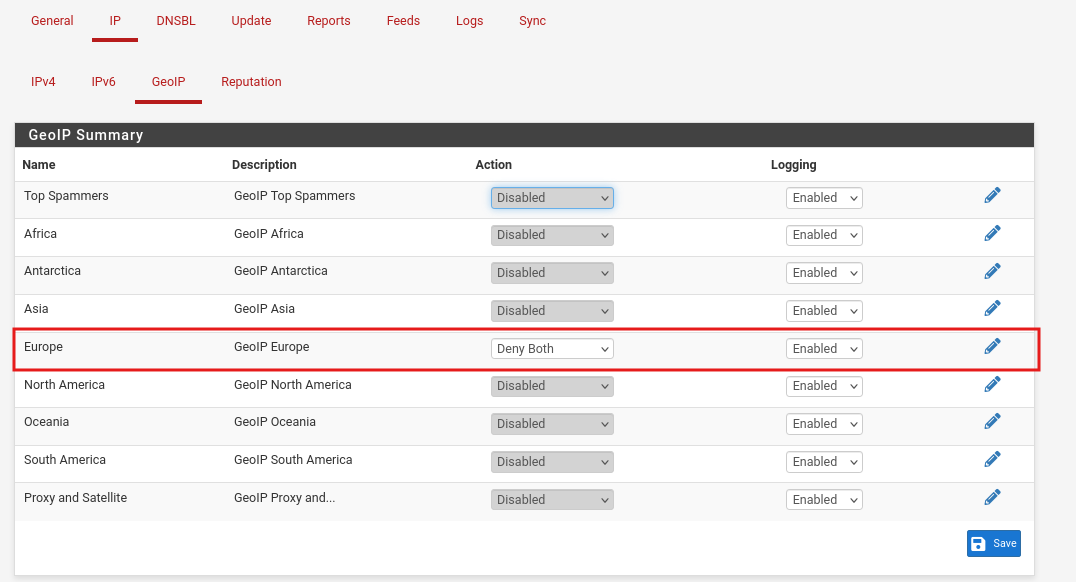The width and height of the screenshot is (1076, 582).
Task: Click Proxy and Satellite edit pencil
Action: [992, 497]
